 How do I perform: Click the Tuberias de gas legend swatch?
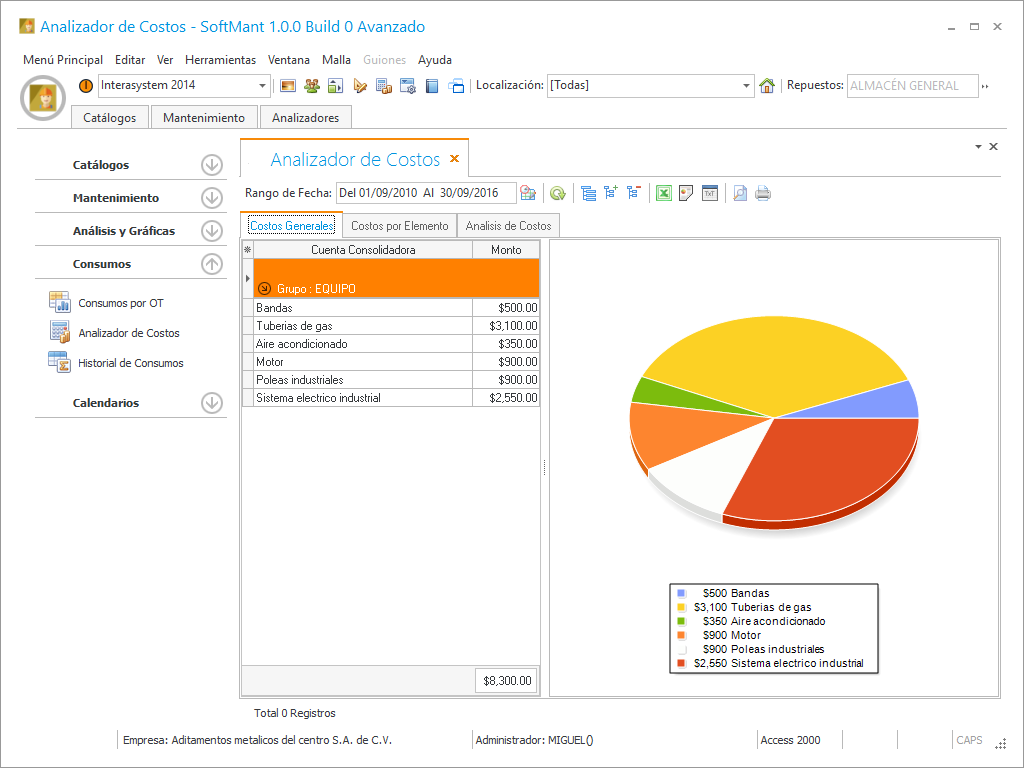pos(681,607)
